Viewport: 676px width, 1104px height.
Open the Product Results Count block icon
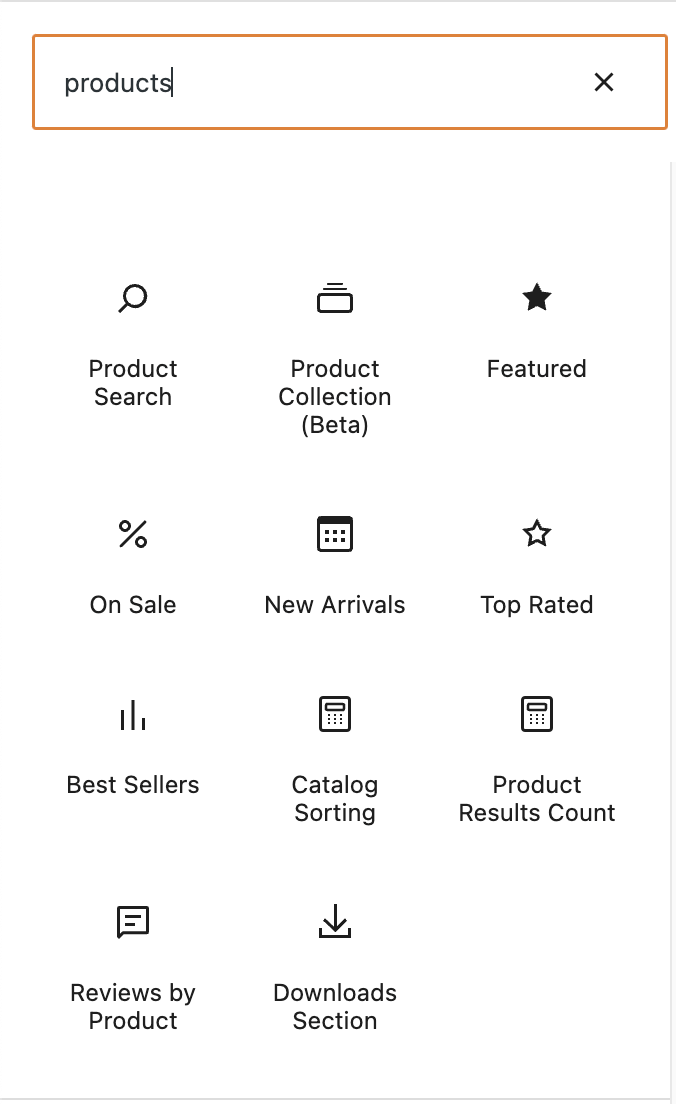click(537, 713)
